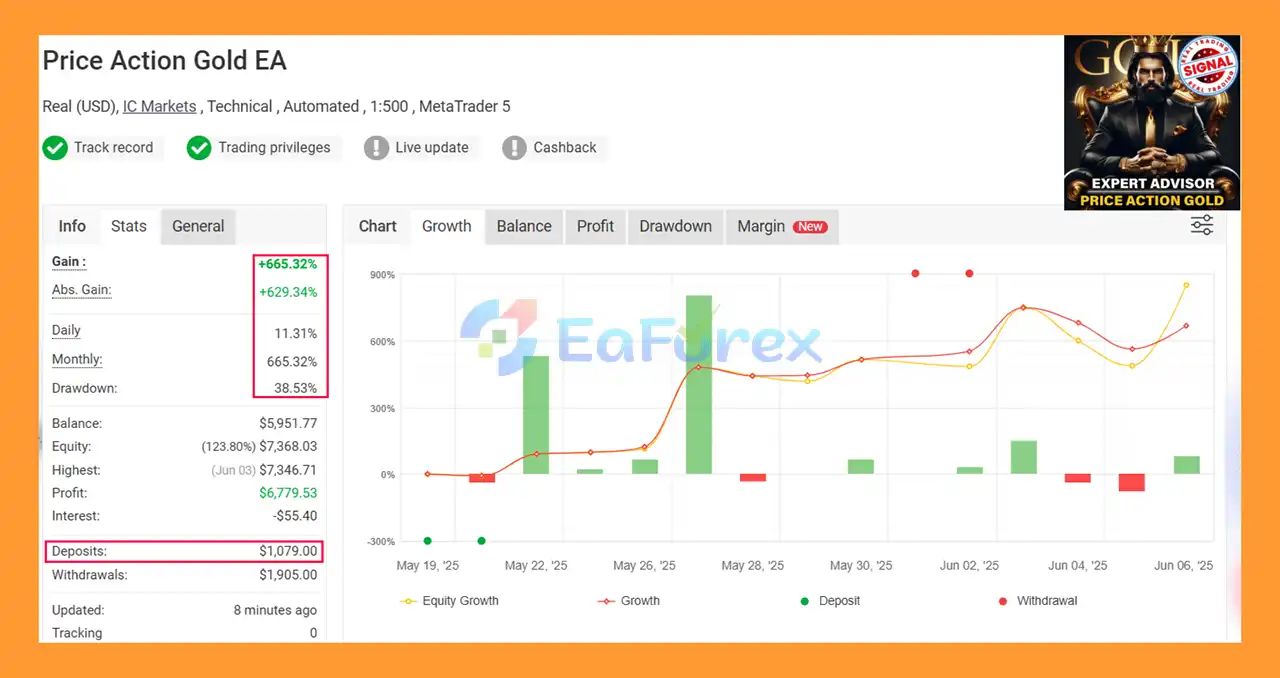Click the Trading privileges green checkmark icon
1280x678 pixels.
[x=199, y=148]
